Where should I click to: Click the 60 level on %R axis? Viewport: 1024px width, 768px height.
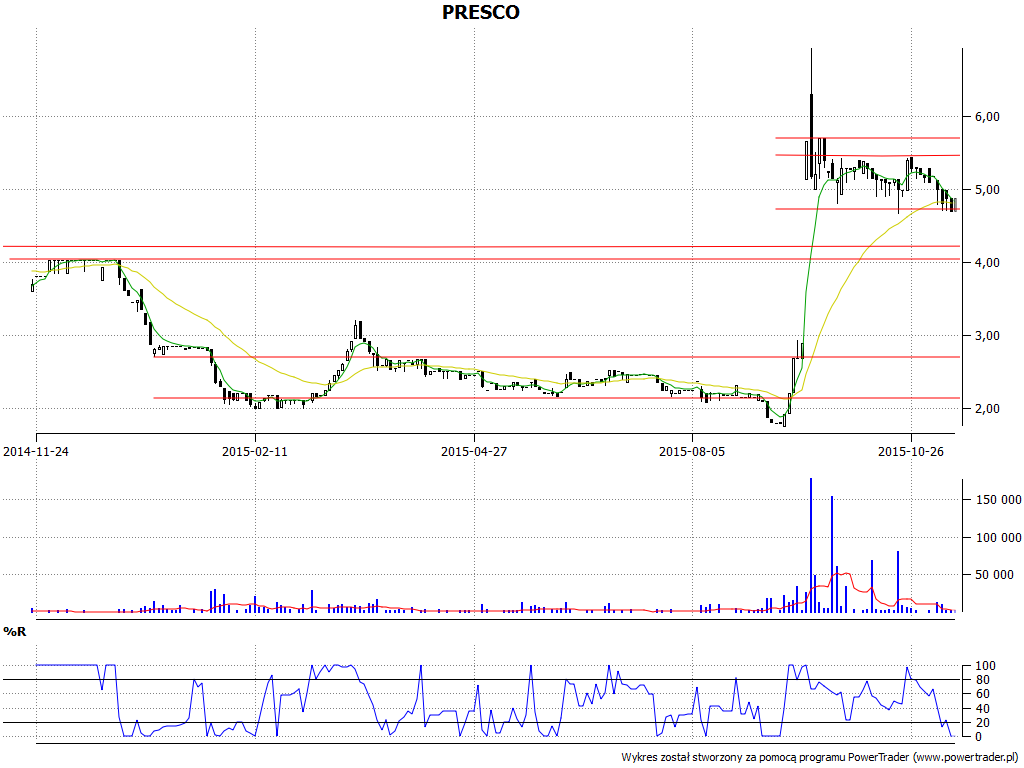pyautogui.click(x=982, y=694)
